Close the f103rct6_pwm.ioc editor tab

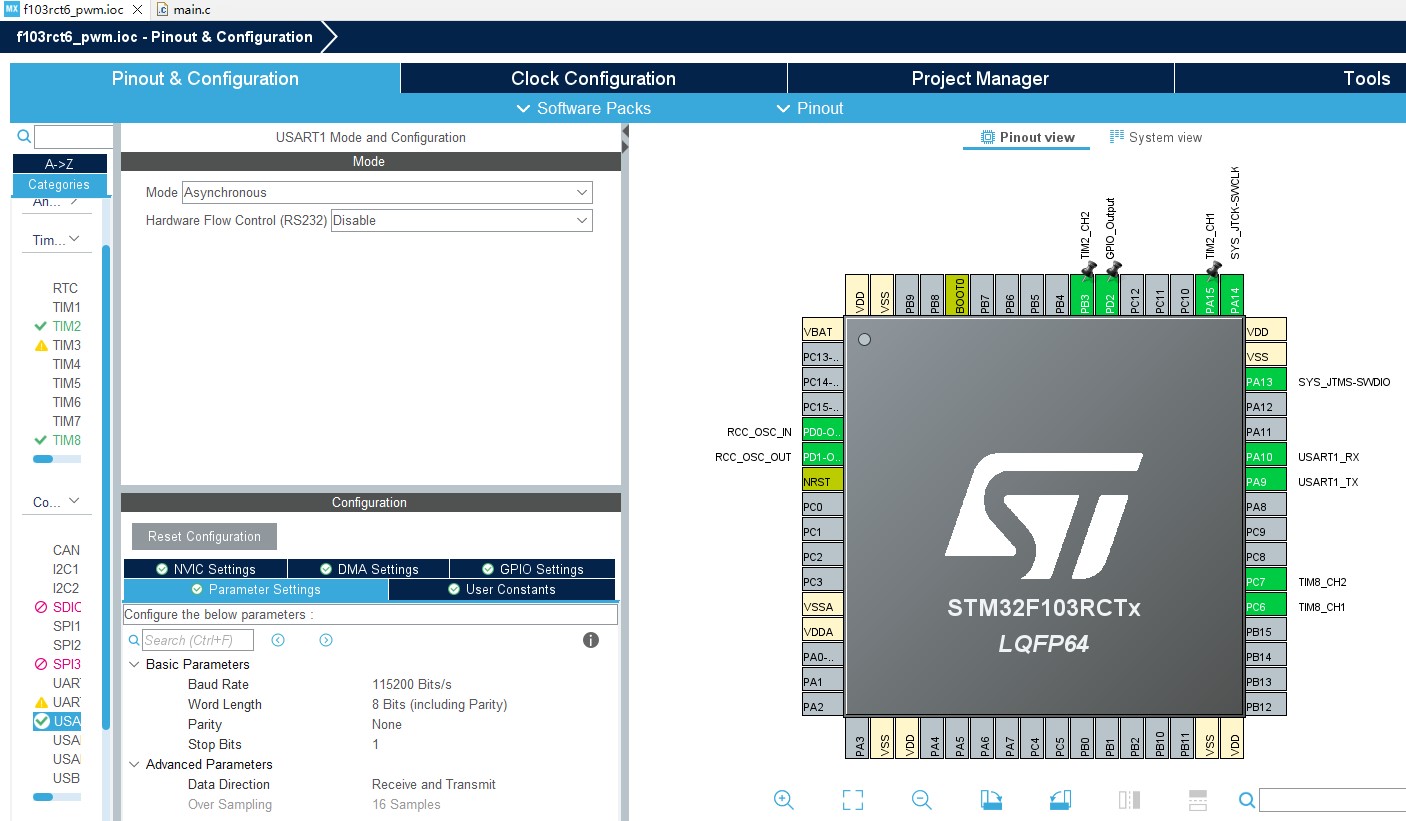[138, 9]
